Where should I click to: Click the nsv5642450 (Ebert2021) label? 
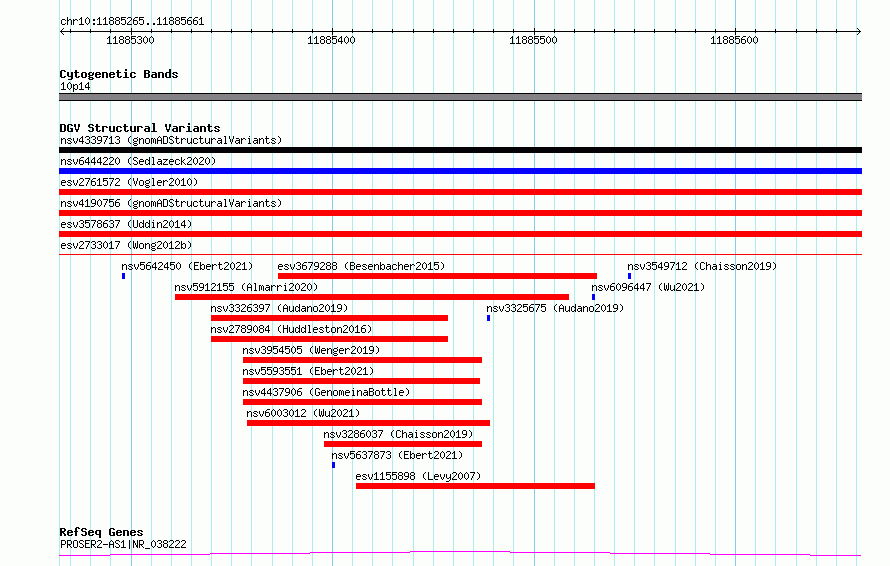click(187, 266)
